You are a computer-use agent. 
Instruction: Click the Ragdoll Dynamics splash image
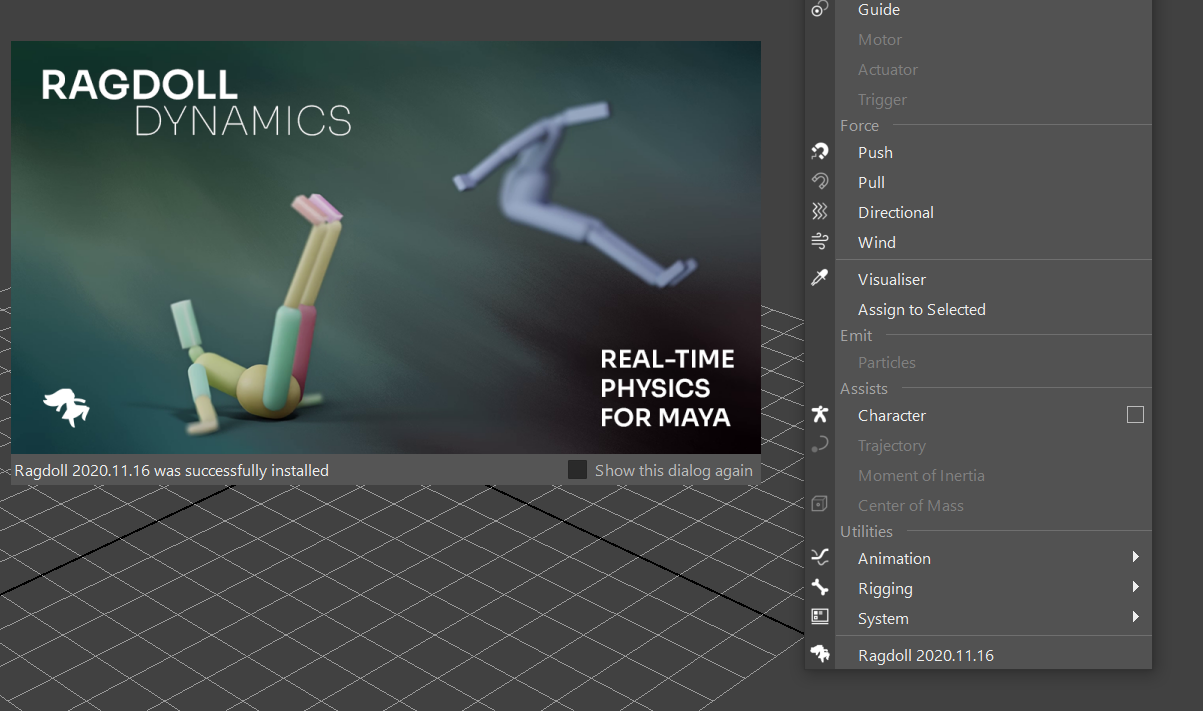[386, 247]
